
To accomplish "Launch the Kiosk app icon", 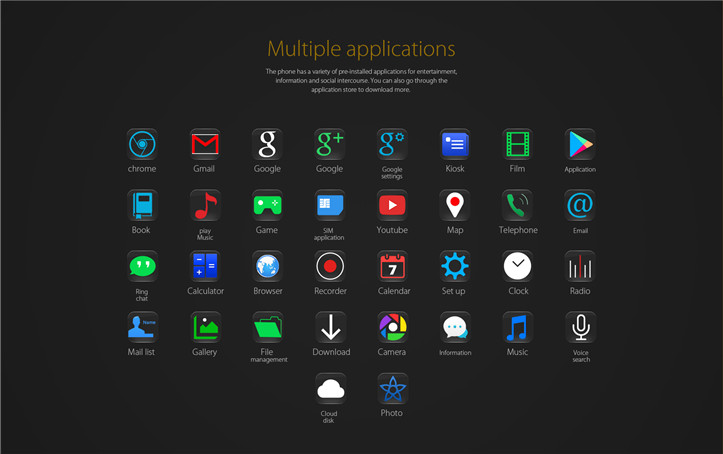I will (x=455, y=144).
